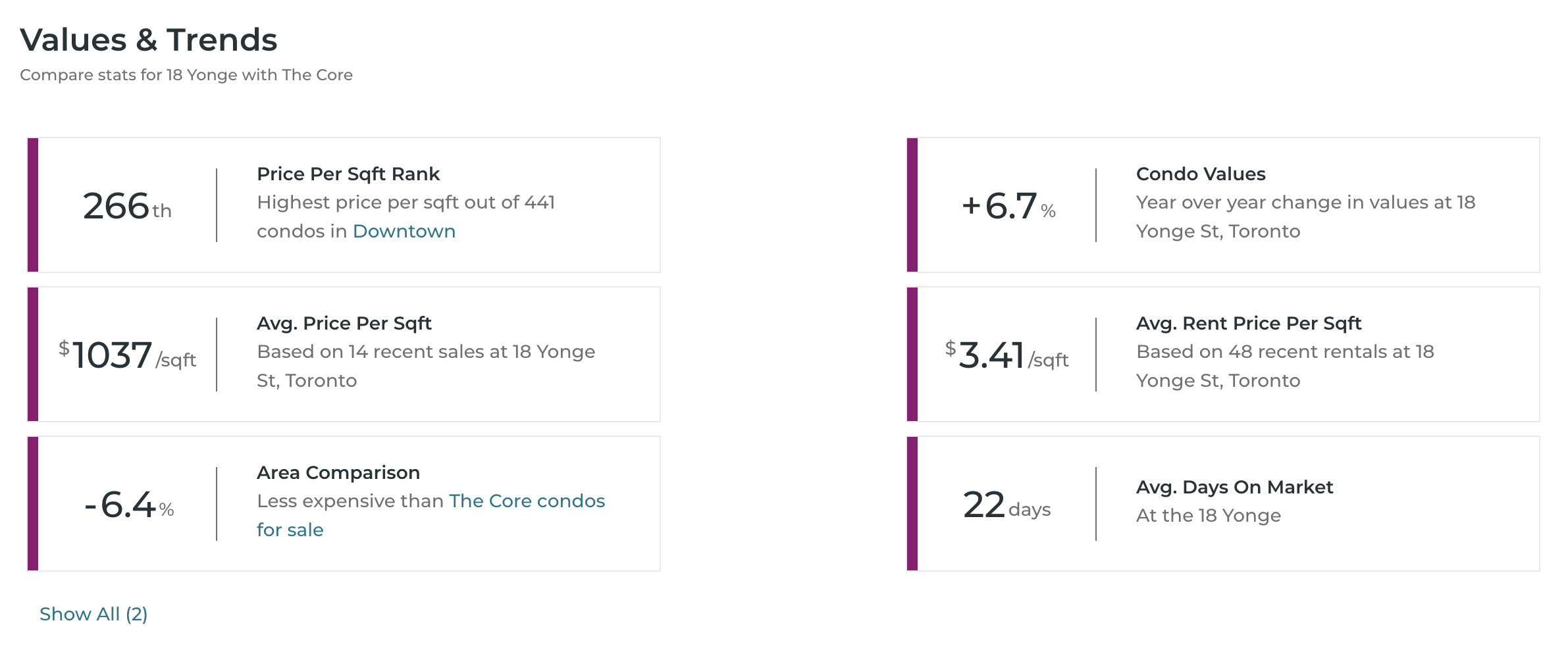
Task: Click the Condo Values heading
Action: coord(1200,174)
